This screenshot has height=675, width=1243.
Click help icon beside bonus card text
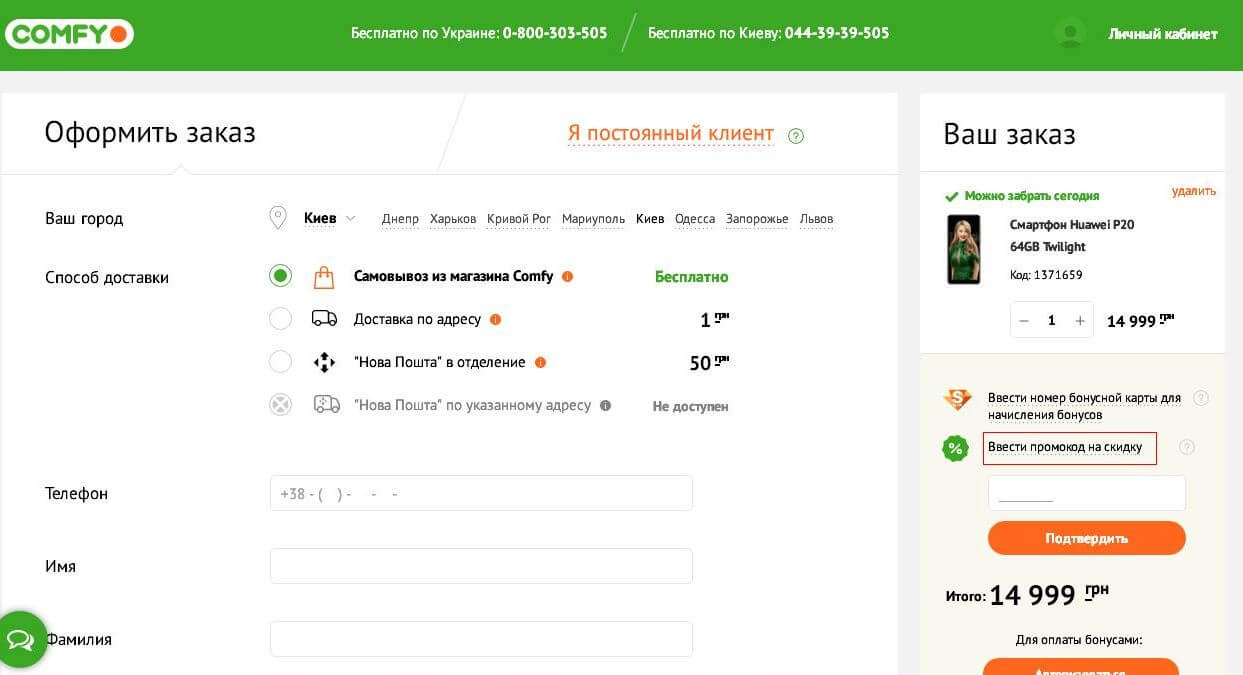click(x=1201, y=398)
